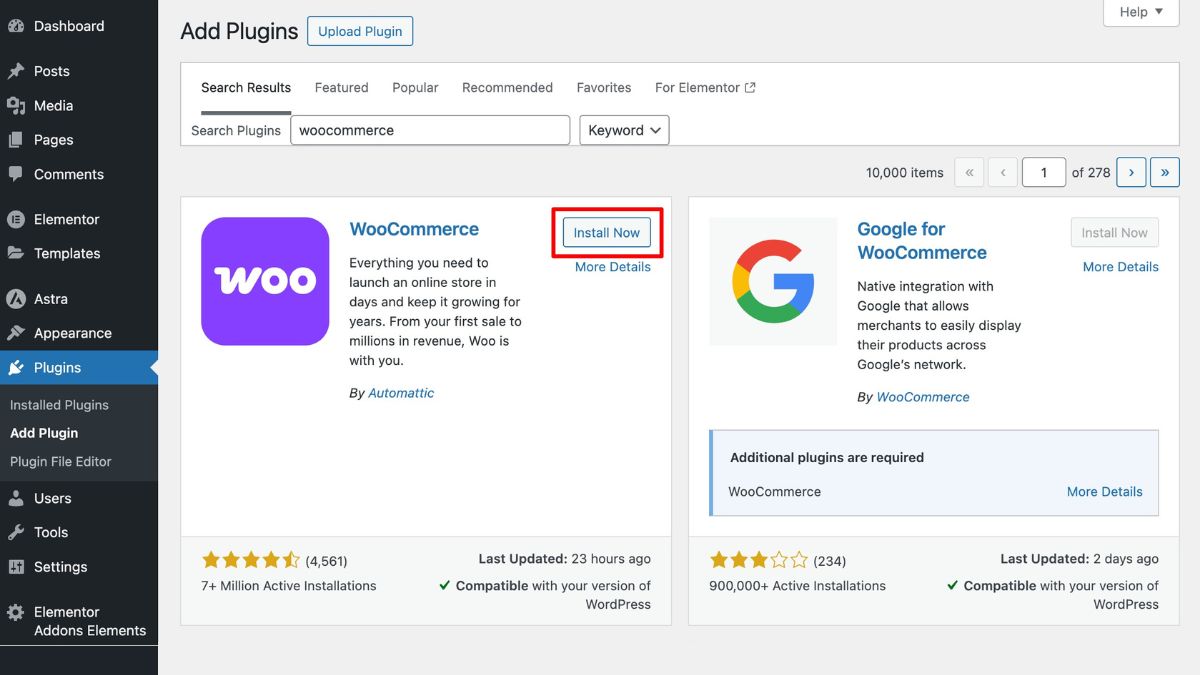
Task: Click the Media library icon
Action: [16, 105]
